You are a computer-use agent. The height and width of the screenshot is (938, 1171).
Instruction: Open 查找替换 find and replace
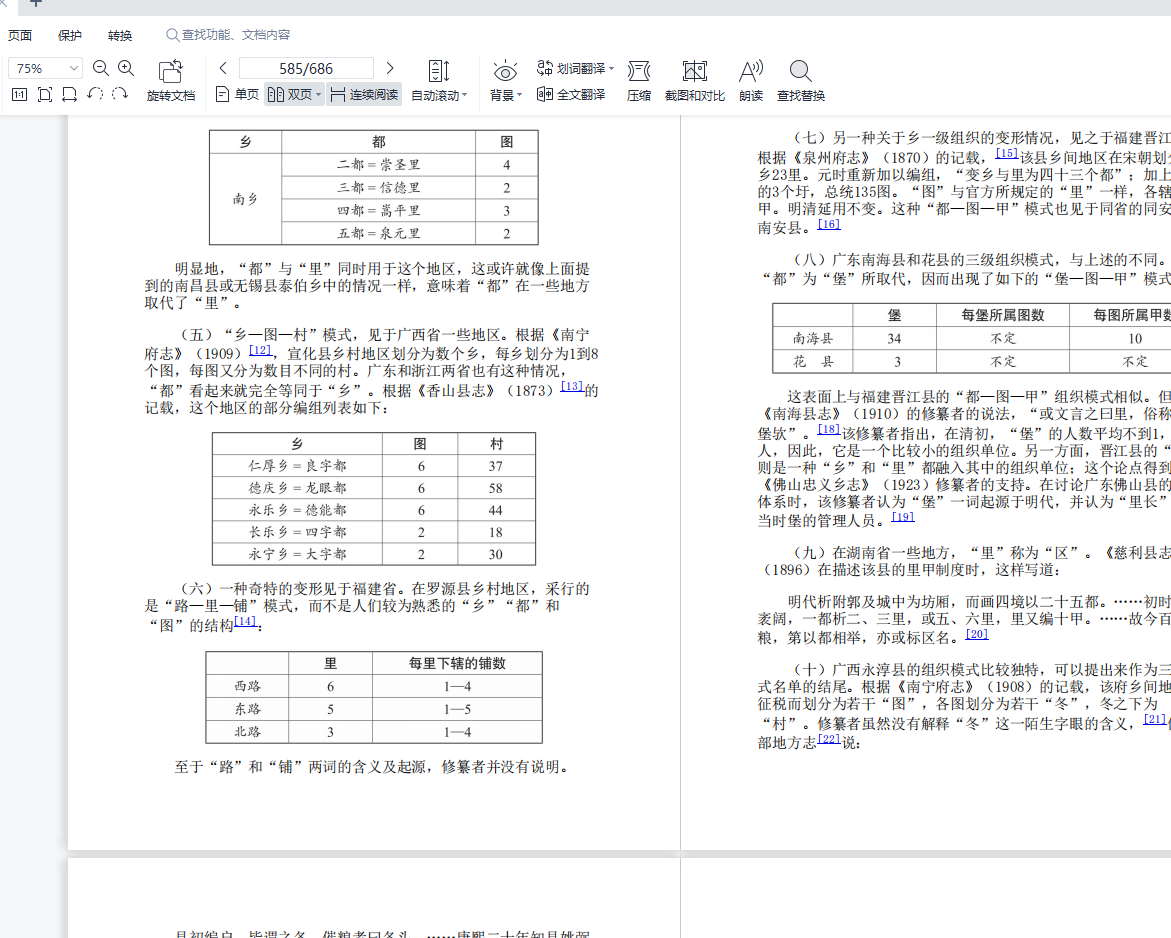pos(801,81)
